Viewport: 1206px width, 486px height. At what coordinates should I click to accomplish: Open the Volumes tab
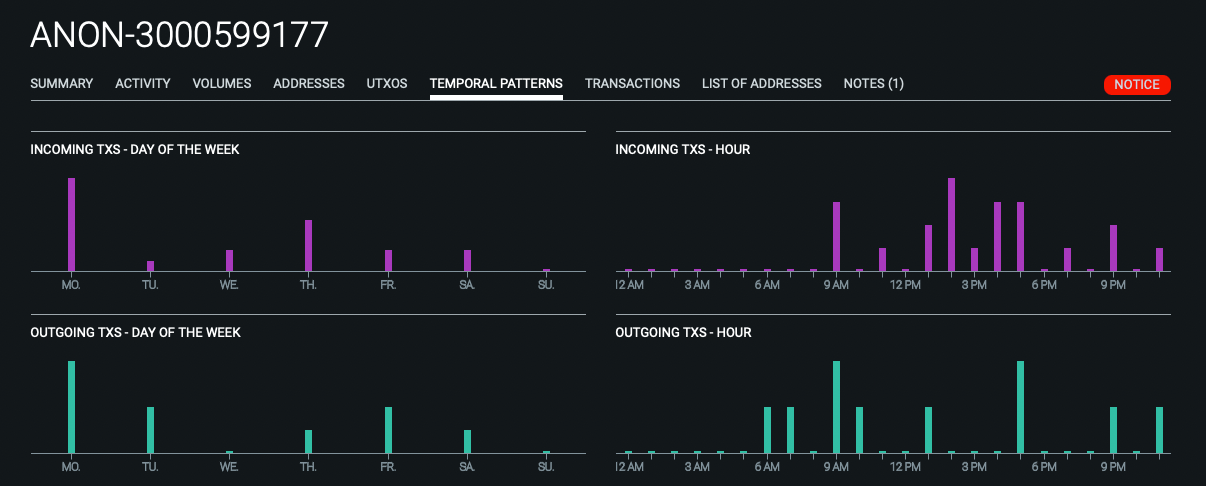pyautogui.click(x=222, y=84)
